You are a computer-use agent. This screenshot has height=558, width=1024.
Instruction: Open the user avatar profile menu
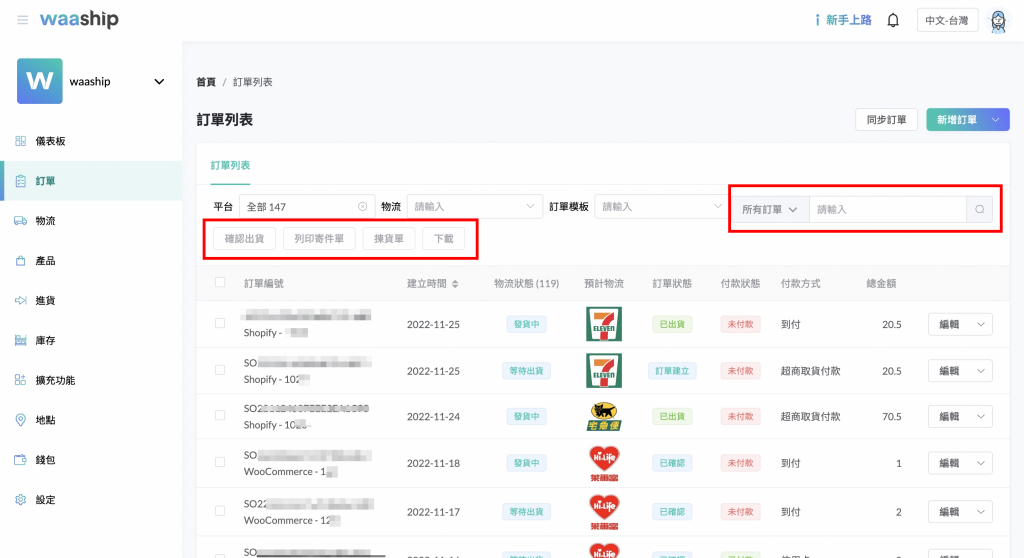tap(997, 20)
